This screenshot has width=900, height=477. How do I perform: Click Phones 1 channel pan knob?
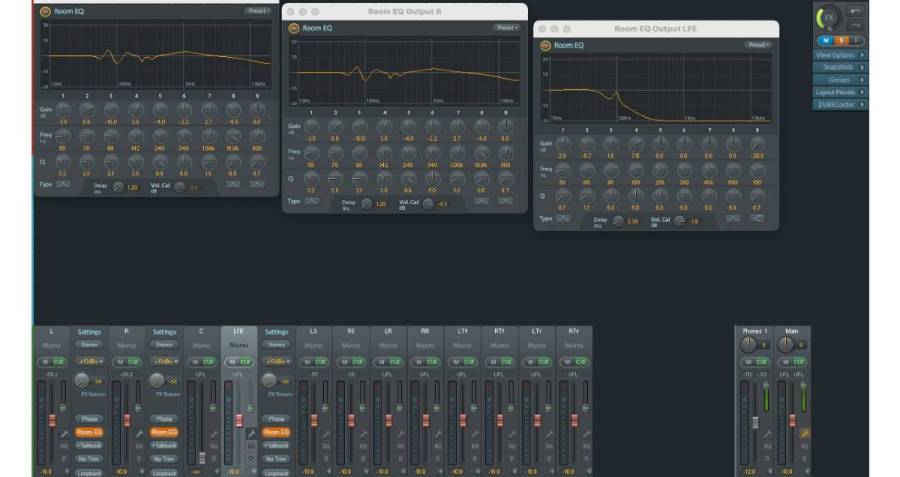coord(748,345)
